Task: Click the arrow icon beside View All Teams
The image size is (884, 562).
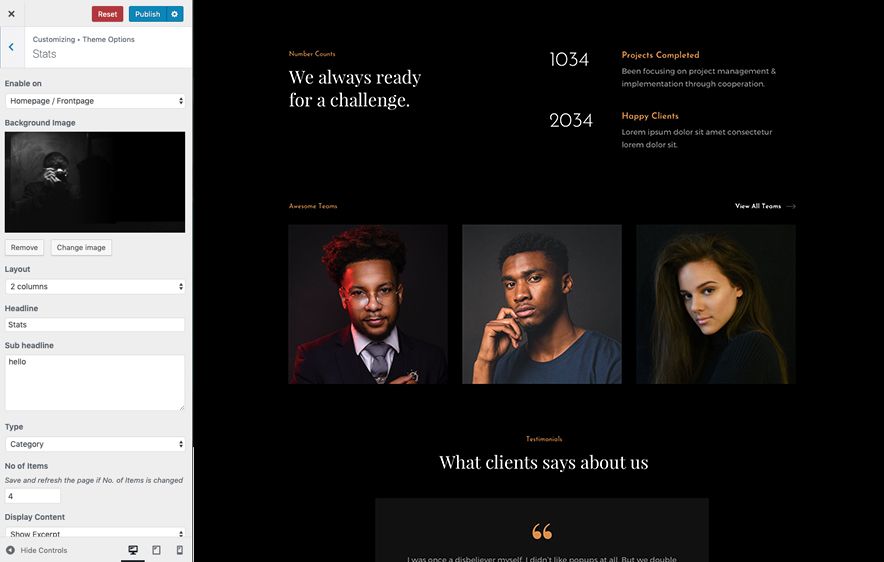Action: point(791,206)
